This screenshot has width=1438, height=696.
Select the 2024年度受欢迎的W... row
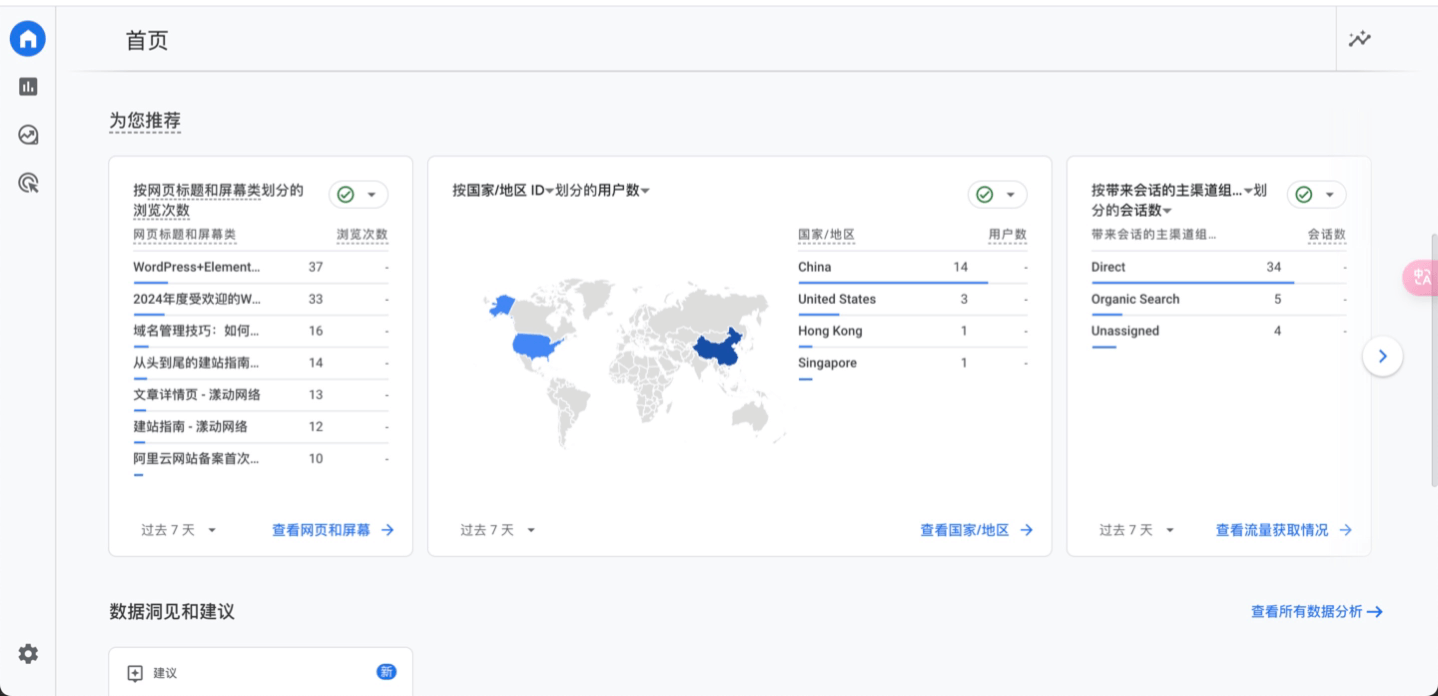(261, 300)
